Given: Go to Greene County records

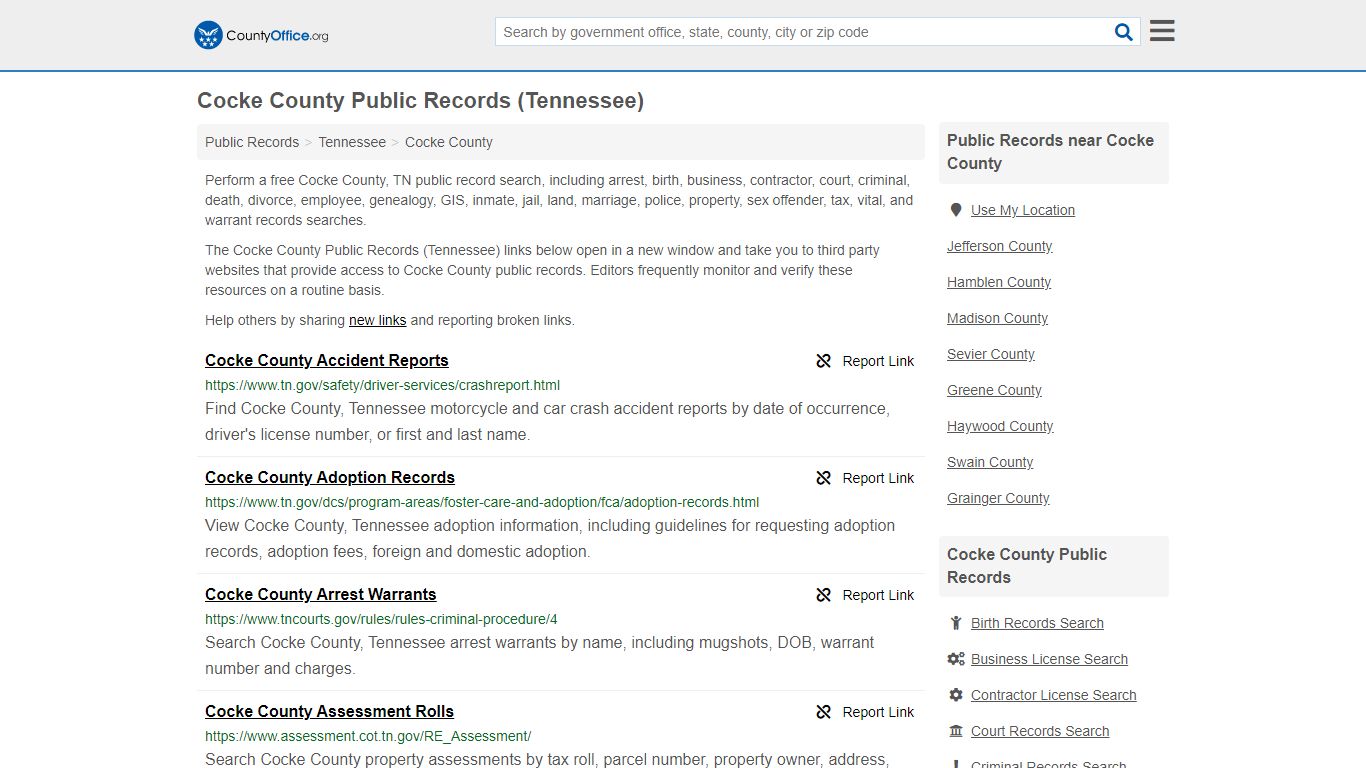Looking at the screenshot, I should click(994, 390).
